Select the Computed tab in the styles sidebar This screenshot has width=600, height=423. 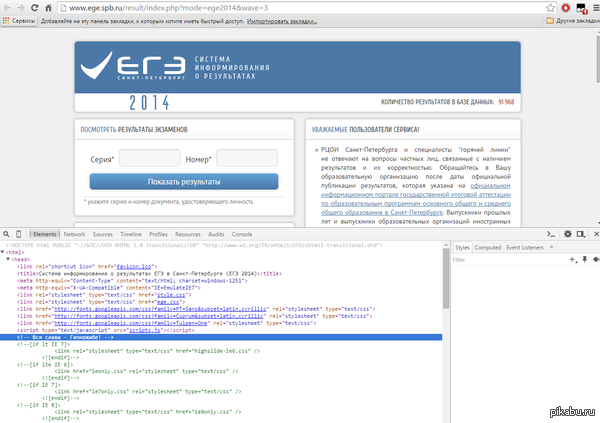click(488, 246)
